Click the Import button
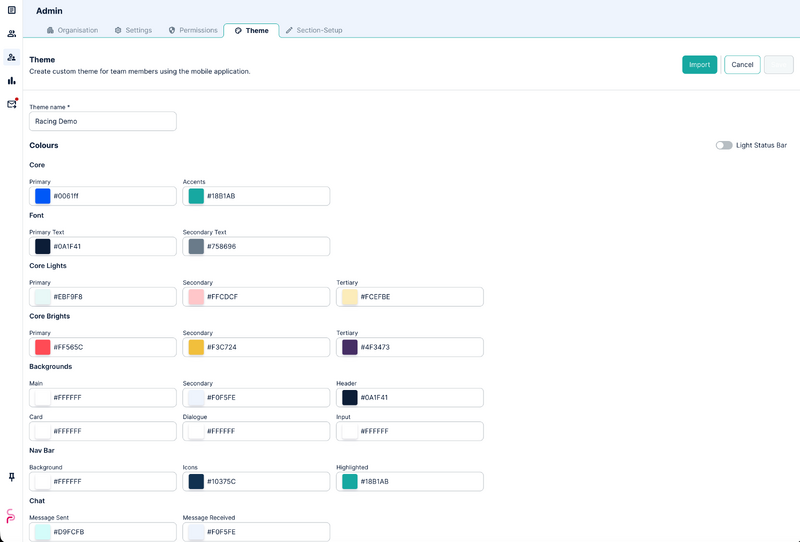 point(699,65)
